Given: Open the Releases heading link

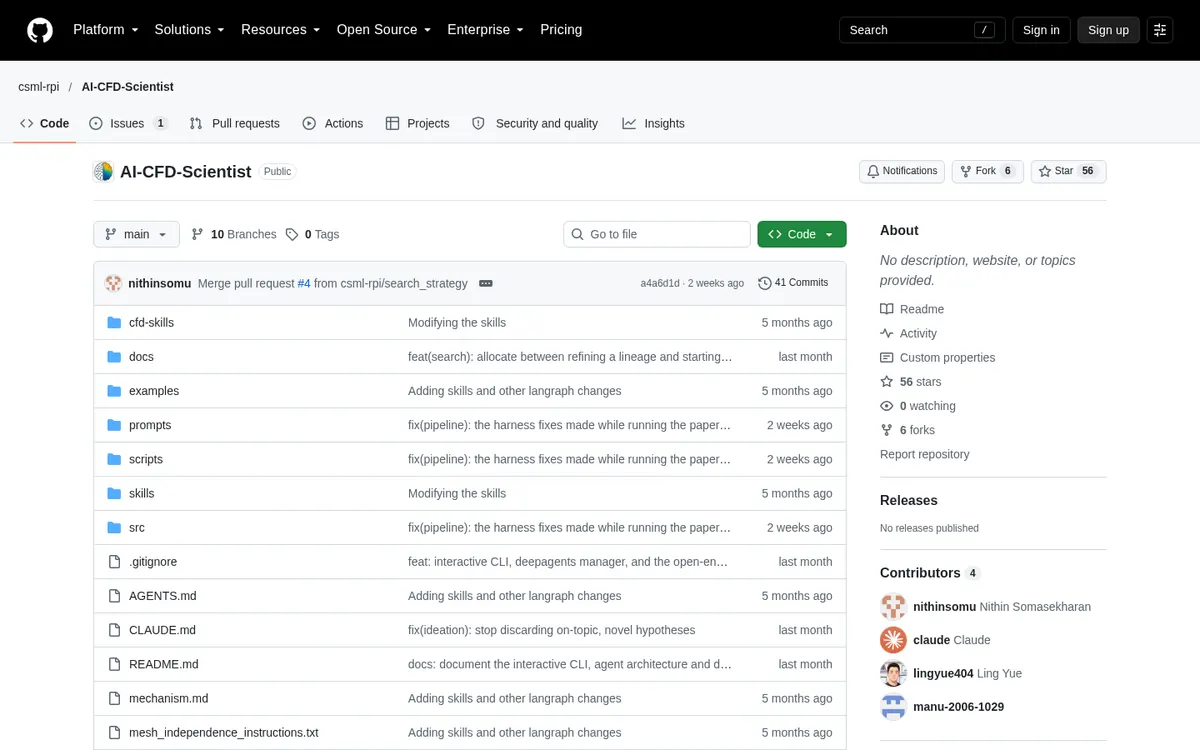Looking at the screenshot, I should click(909, 500).
